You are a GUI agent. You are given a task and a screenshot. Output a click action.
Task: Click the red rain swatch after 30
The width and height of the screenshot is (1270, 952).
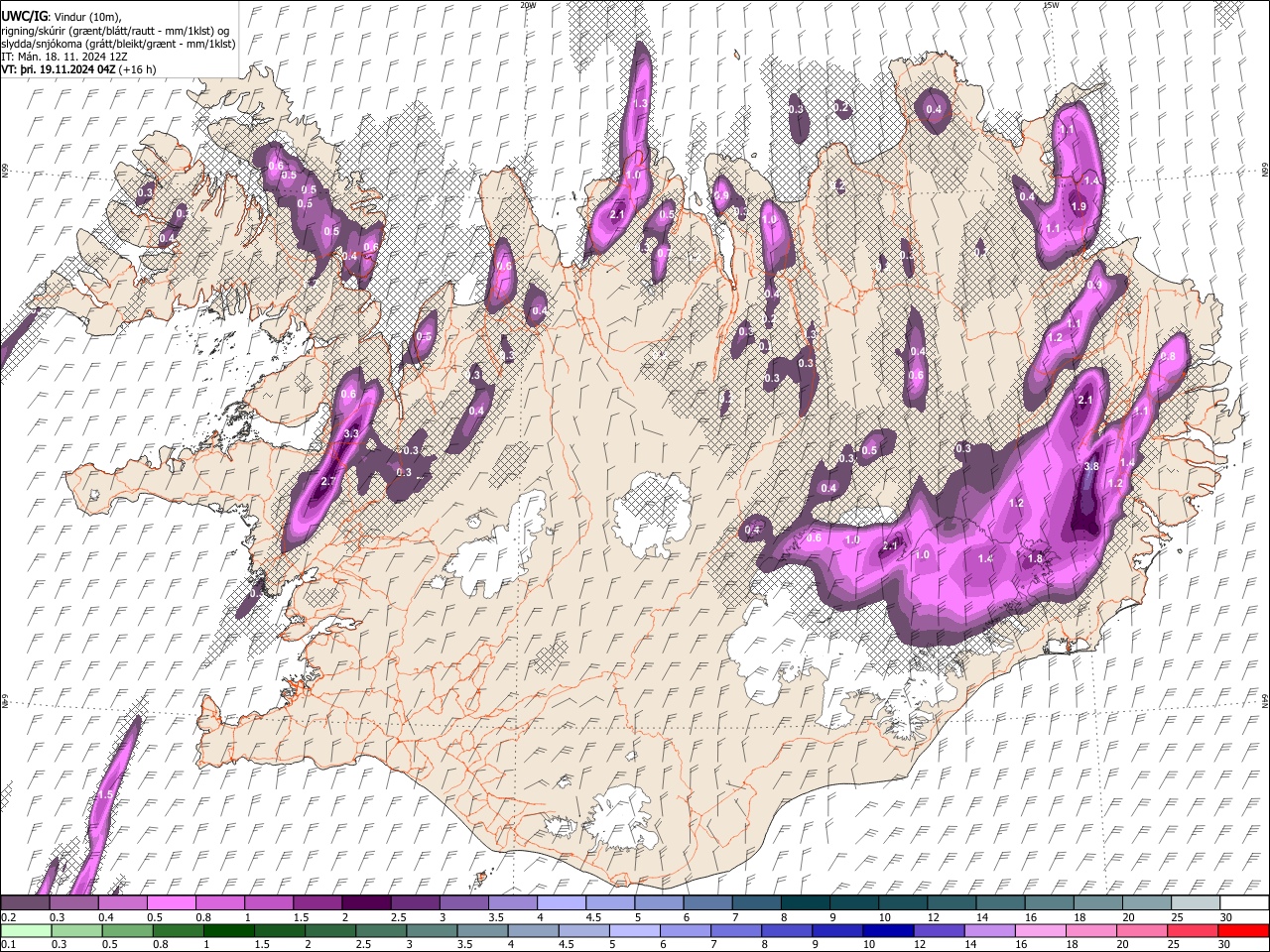(x=1244, y=930)
